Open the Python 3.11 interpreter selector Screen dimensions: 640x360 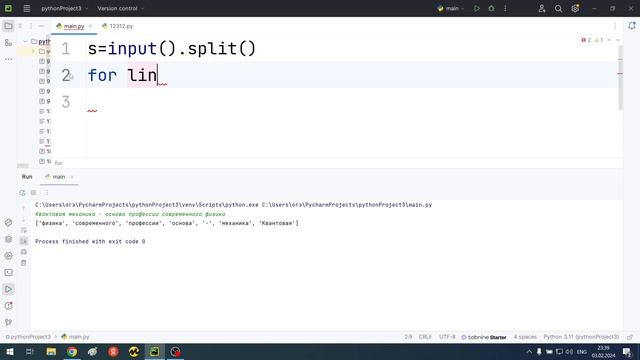point(581,337)
